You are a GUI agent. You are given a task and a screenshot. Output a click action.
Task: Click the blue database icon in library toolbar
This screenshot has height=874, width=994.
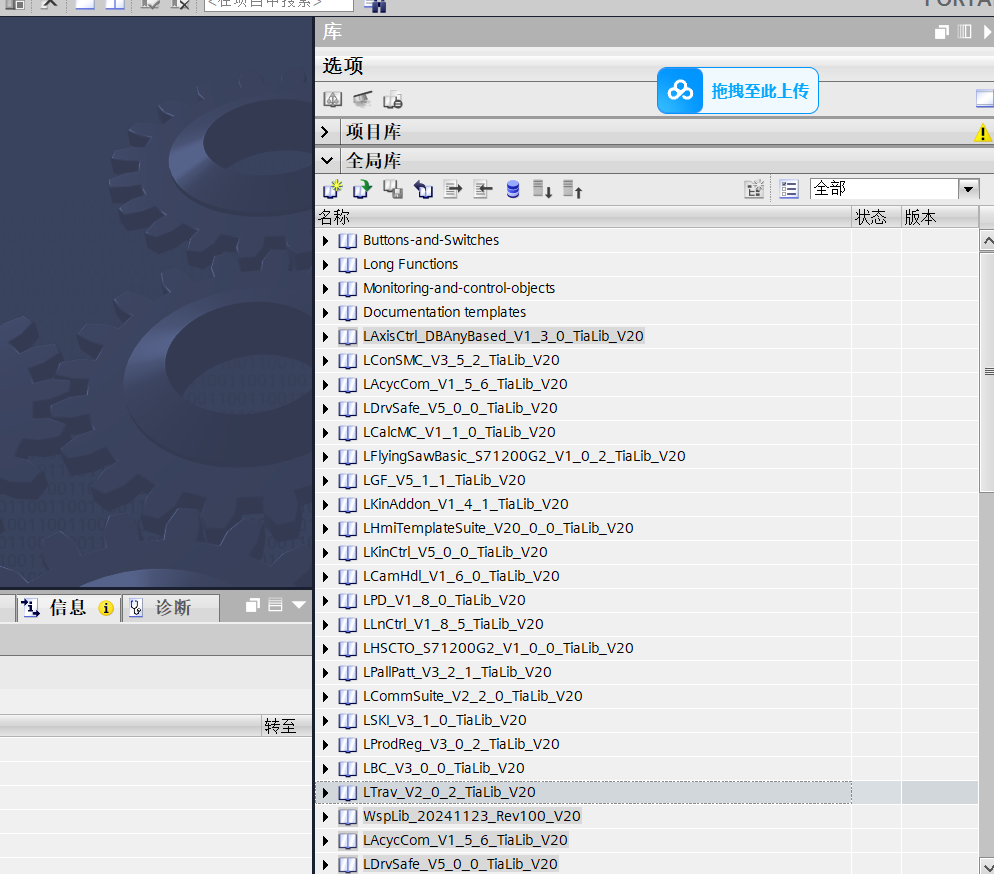point(513,189)
